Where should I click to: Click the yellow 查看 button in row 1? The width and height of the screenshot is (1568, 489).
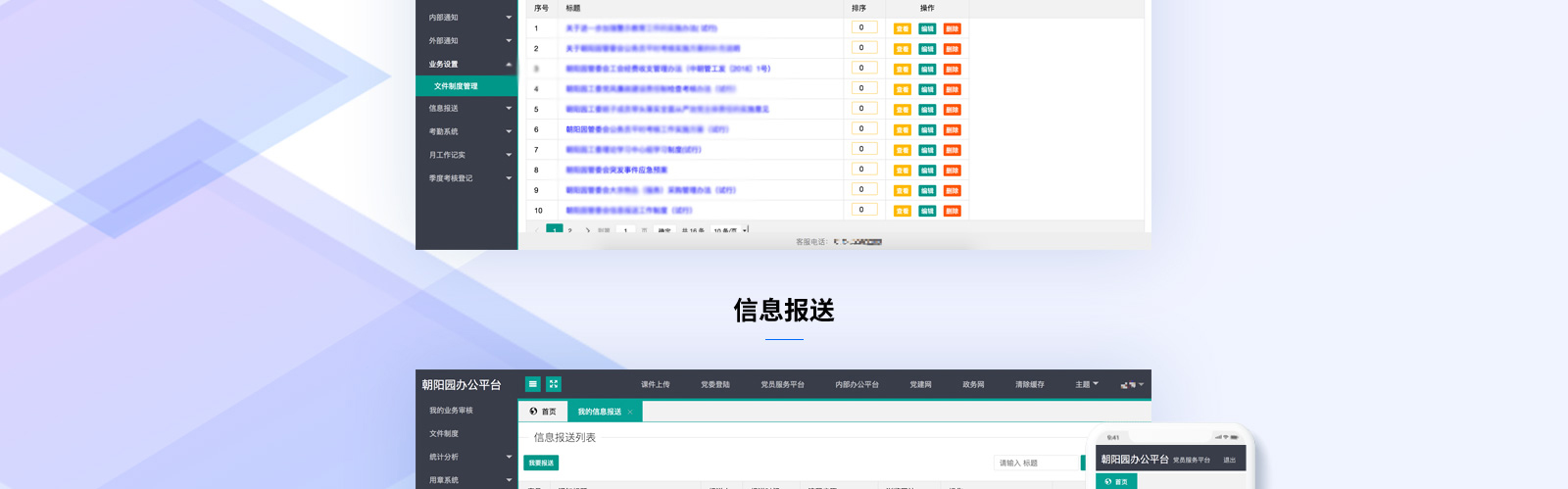pos(902,28)
